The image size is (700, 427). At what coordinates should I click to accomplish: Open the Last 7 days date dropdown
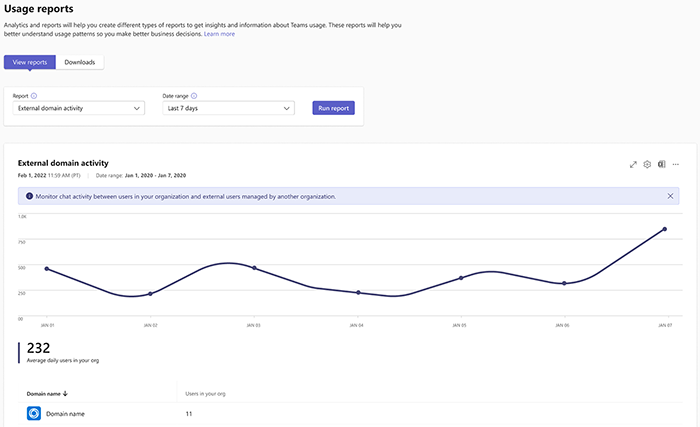[229, 108]
